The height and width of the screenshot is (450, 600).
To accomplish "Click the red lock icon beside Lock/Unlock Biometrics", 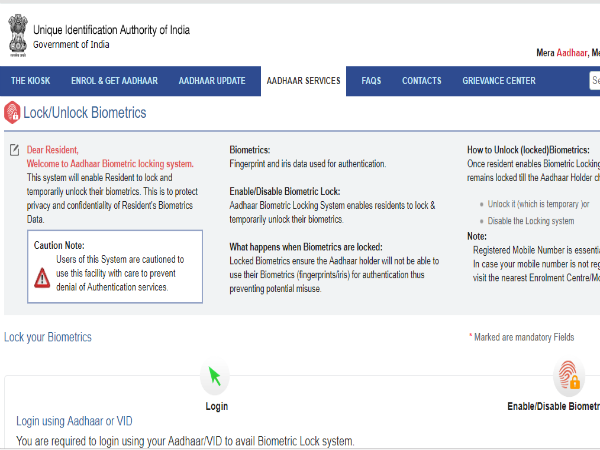I will tap(12, 113).
